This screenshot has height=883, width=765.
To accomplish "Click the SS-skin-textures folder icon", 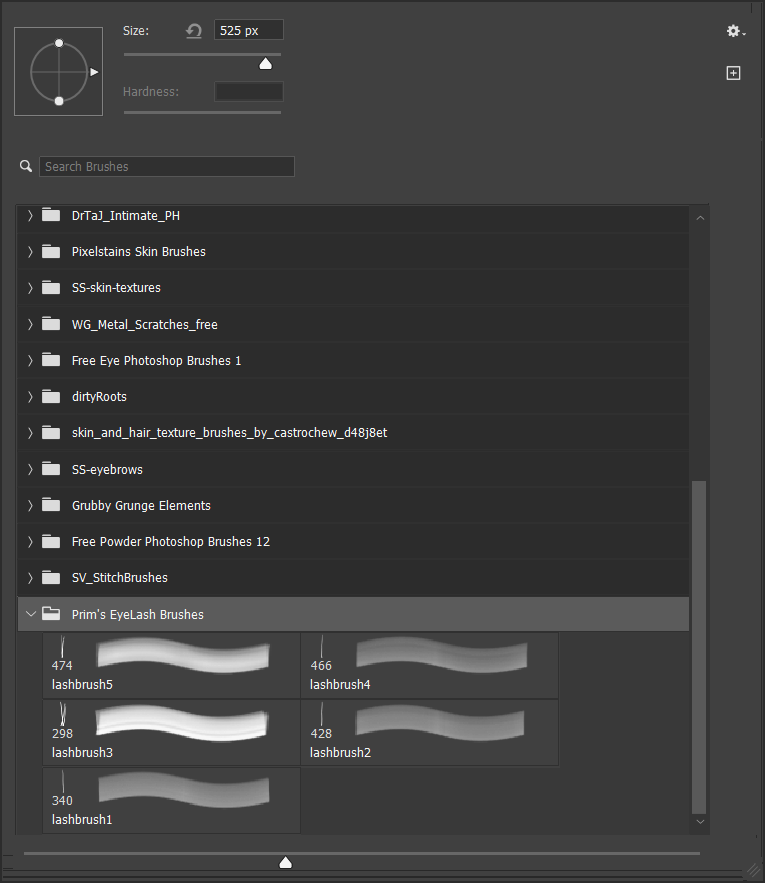I will coord(51,287).
